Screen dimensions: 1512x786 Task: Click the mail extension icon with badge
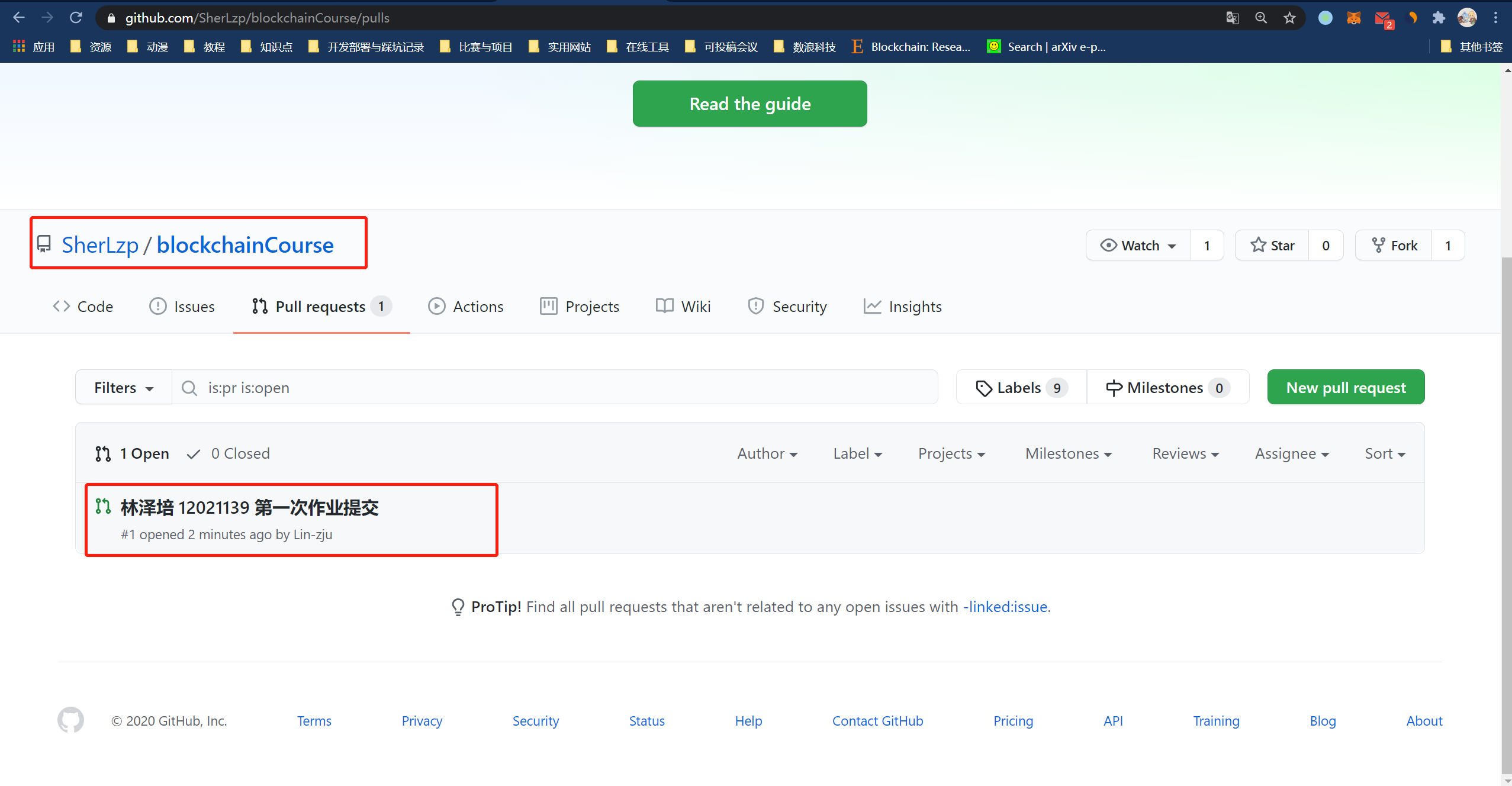[x=1383, y=18]
